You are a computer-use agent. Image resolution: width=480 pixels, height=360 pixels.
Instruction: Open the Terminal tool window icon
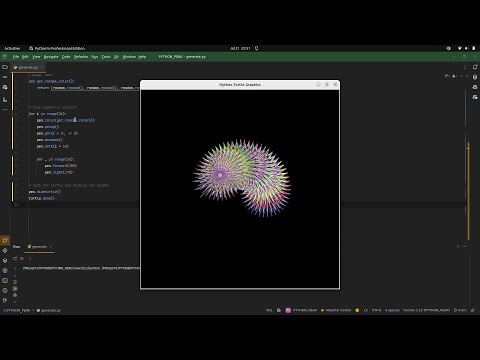5,280
